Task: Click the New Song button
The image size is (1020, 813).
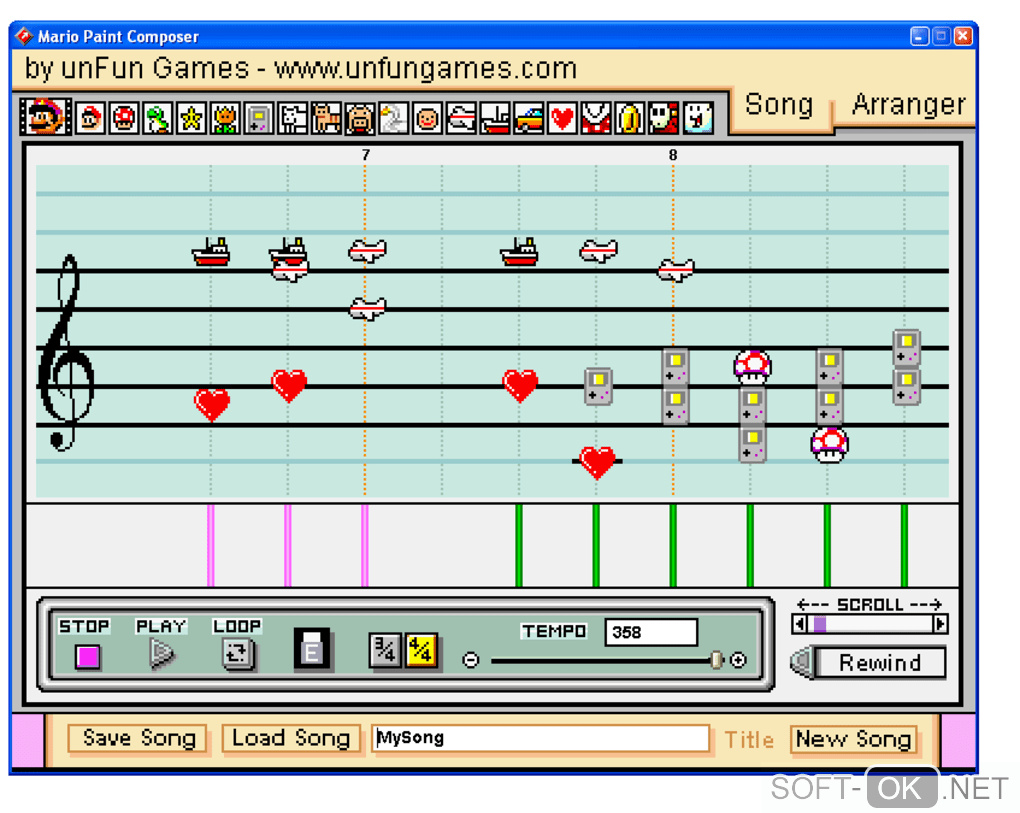Action: pyautogui.click(x=853, y=739)
